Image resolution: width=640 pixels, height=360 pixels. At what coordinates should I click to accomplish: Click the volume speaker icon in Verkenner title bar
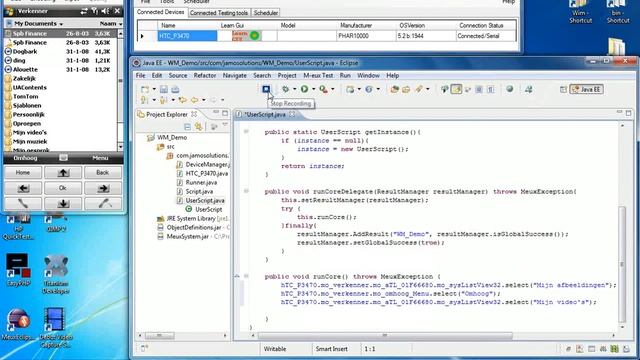pos(105,11)
